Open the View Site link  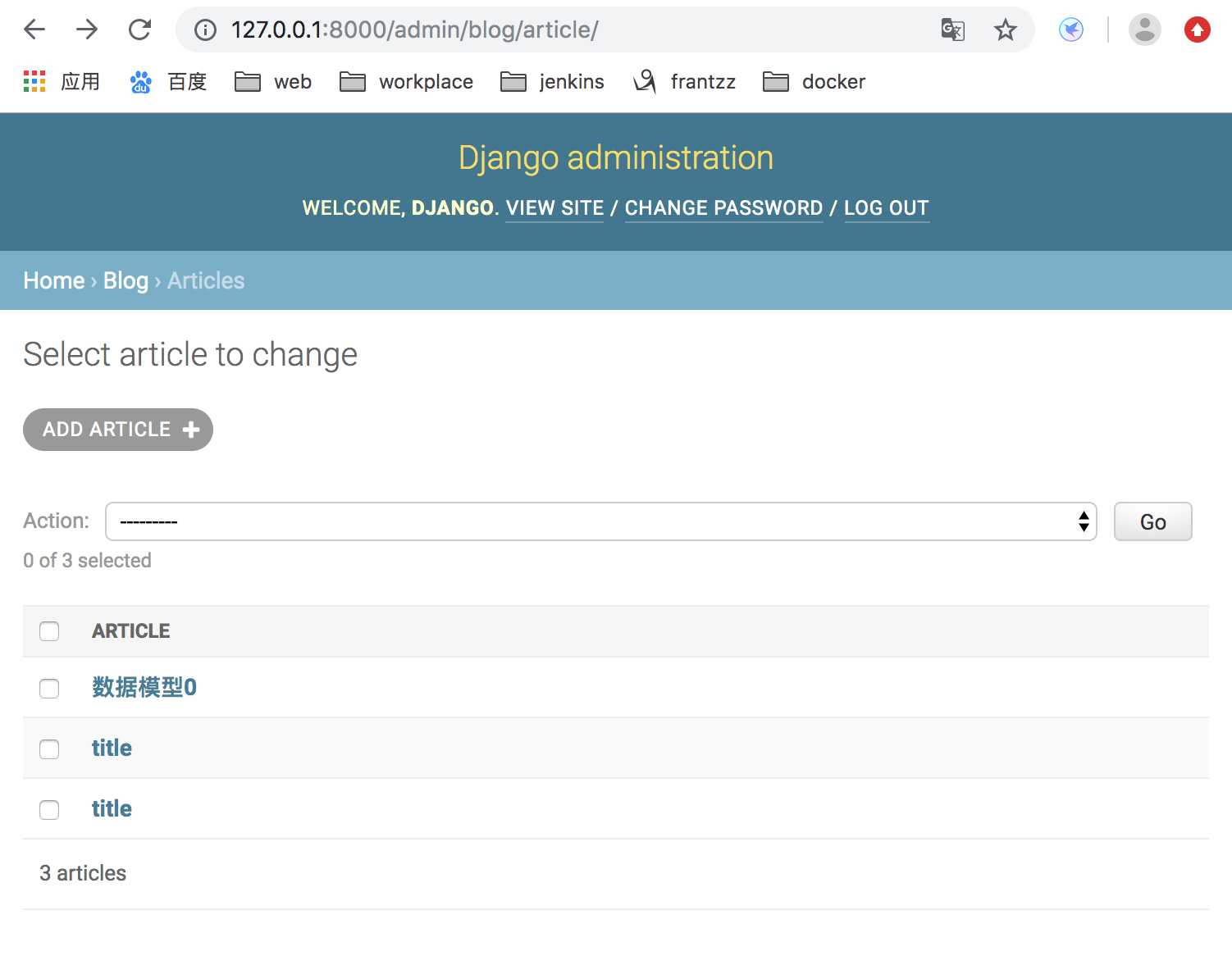coord(554,208)
